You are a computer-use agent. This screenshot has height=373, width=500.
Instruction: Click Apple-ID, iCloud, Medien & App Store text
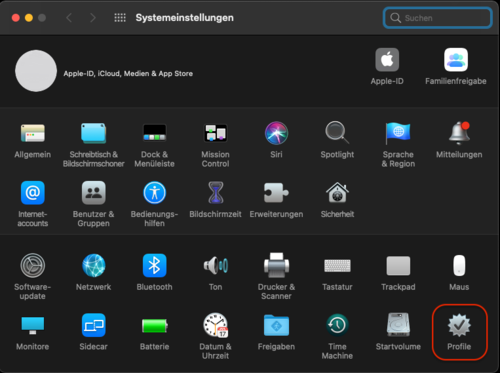pos(128,73)
